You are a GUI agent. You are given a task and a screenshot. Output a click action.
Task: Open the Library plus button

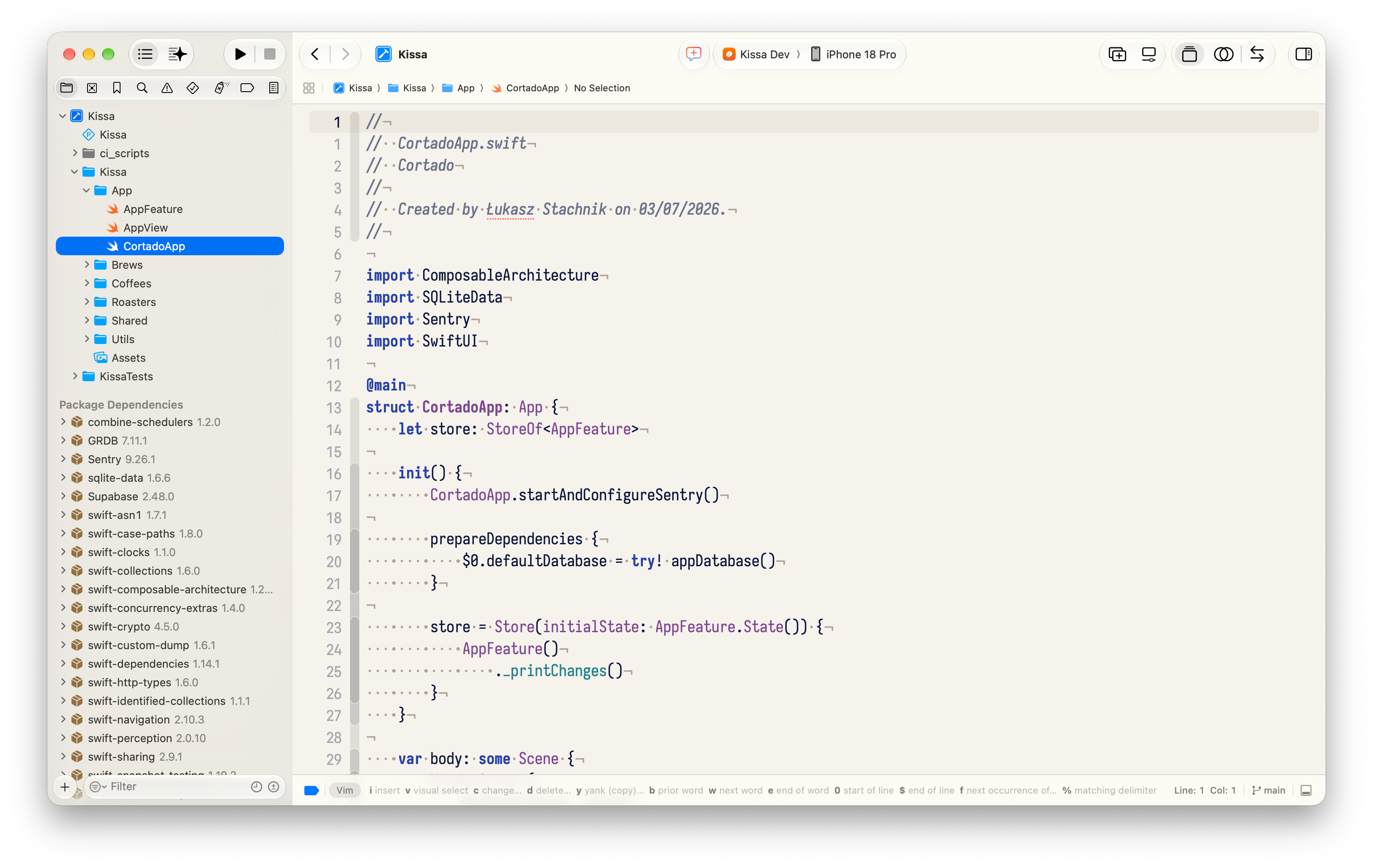point(1117,54)
